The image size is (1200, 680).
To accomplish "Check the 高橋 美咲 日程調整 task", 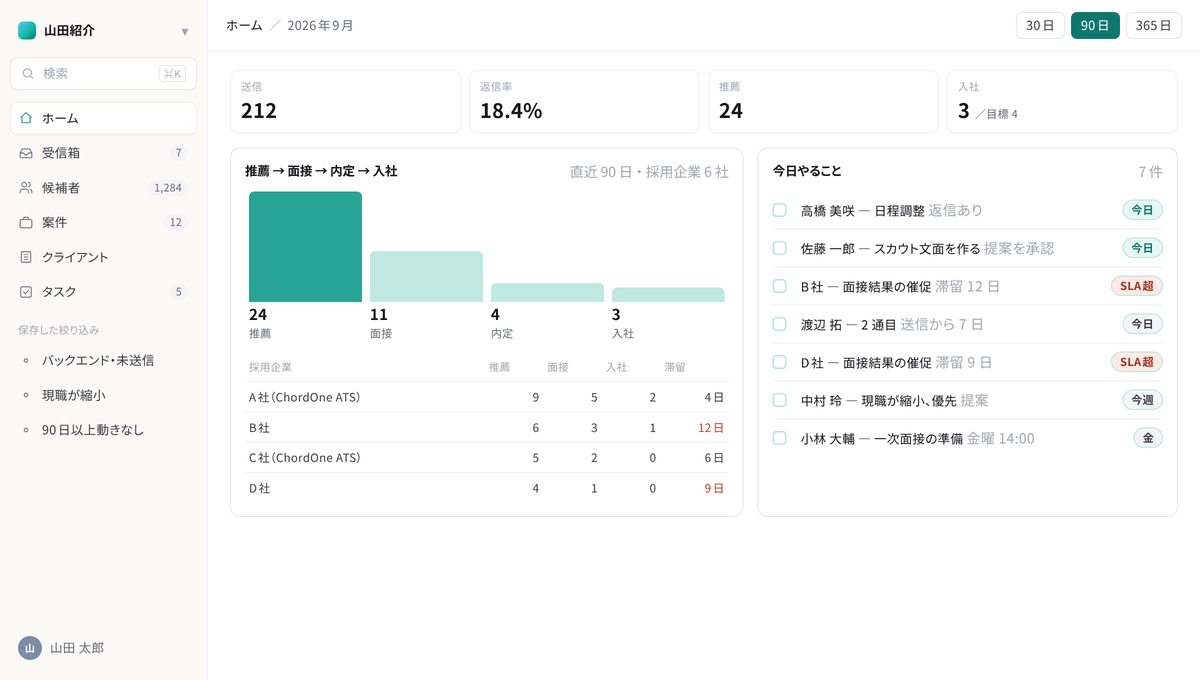I will [x=780, y=210].
